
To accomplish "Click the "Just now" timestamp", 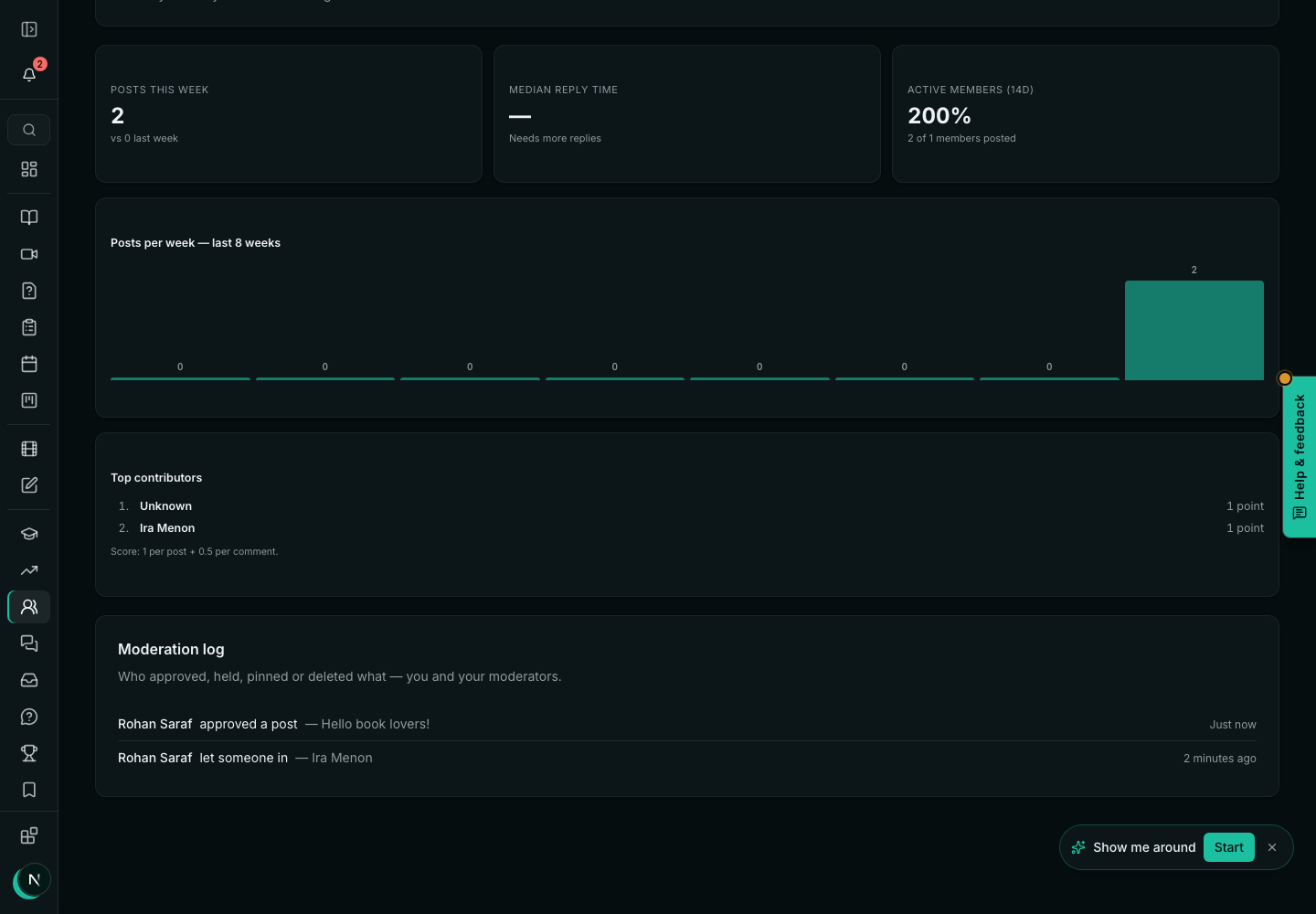I will coord(1233,725).
